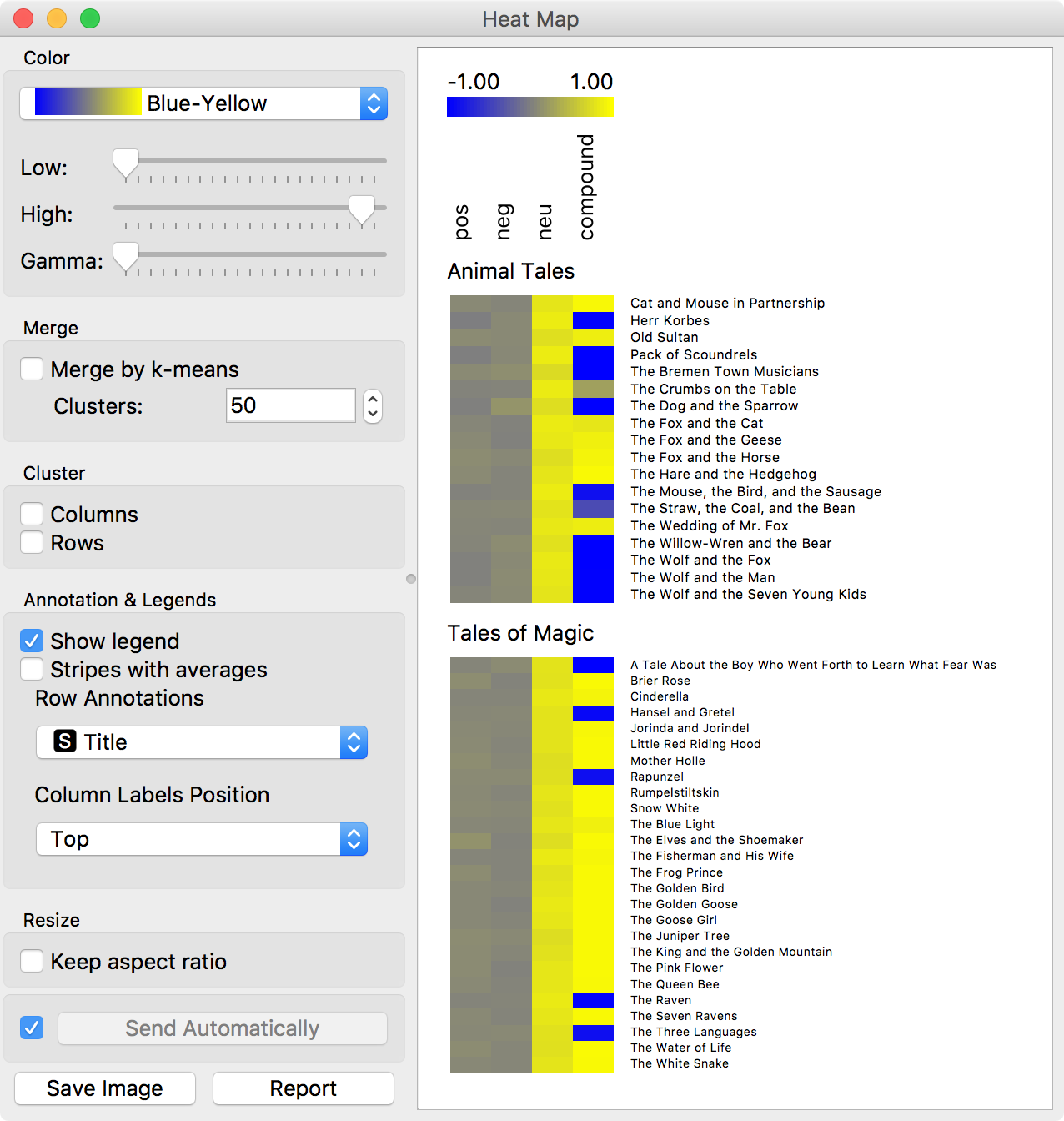Click the Herr Korbes compound cell

click(x=593, y=320)
